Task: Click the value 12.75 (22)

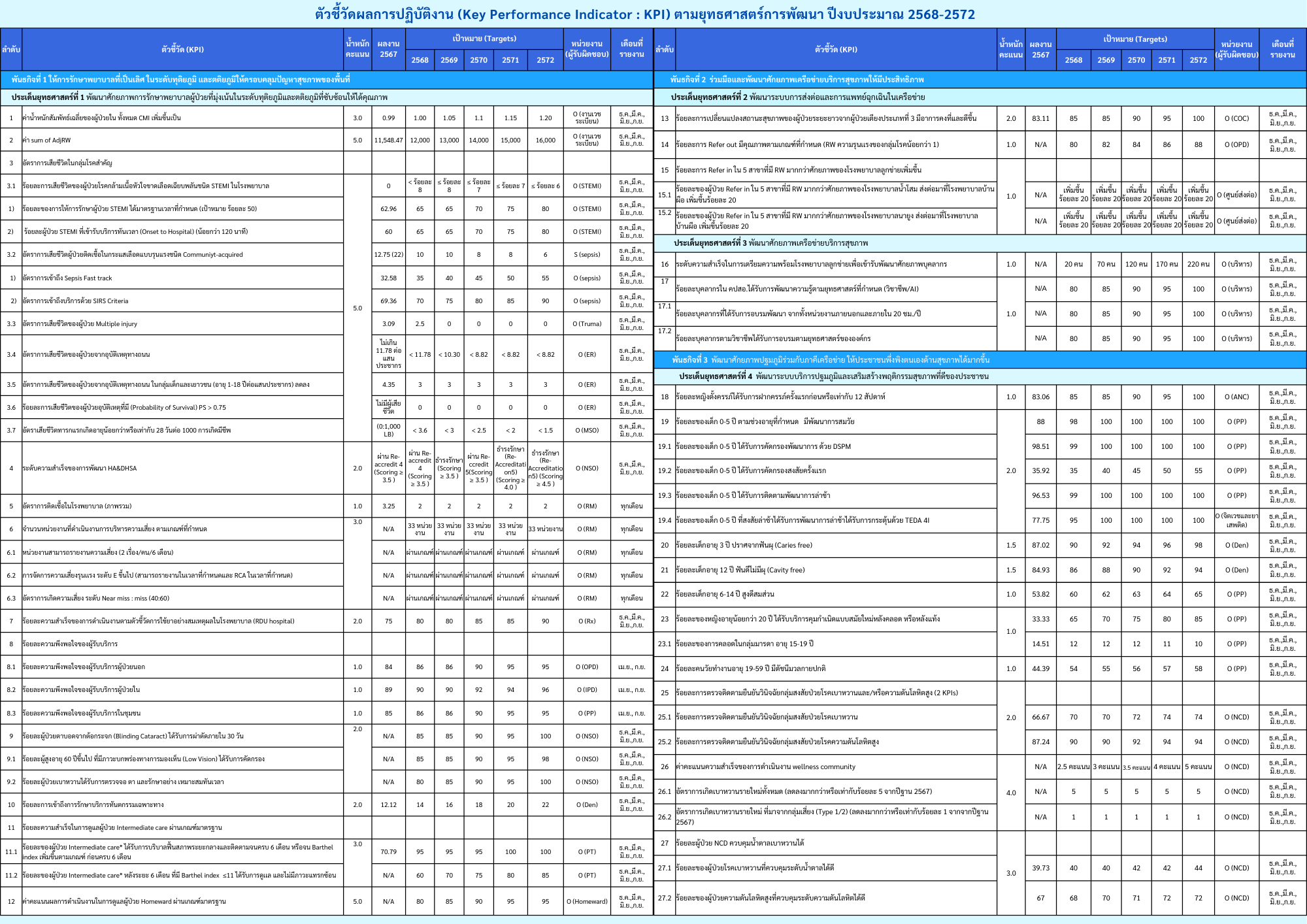Action: click(x=388, y=255)
